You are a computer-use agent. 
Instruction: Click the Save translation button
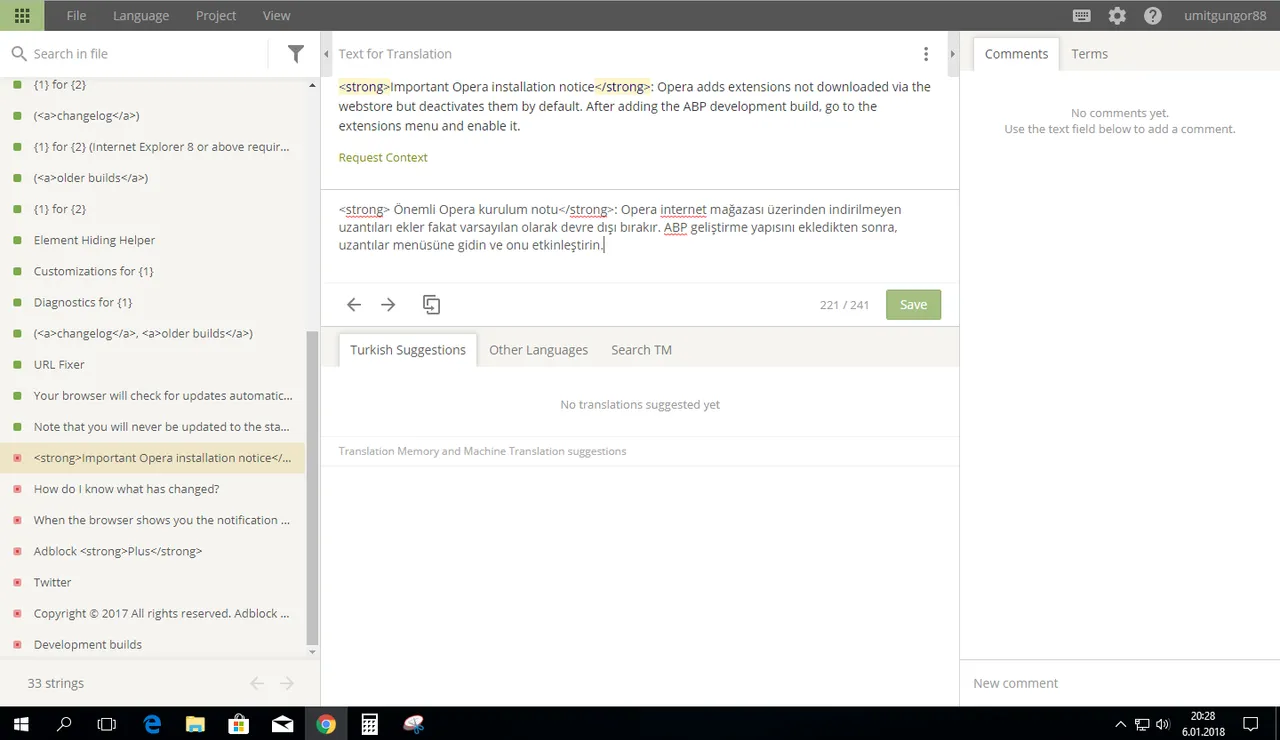(x=913, y=305)
